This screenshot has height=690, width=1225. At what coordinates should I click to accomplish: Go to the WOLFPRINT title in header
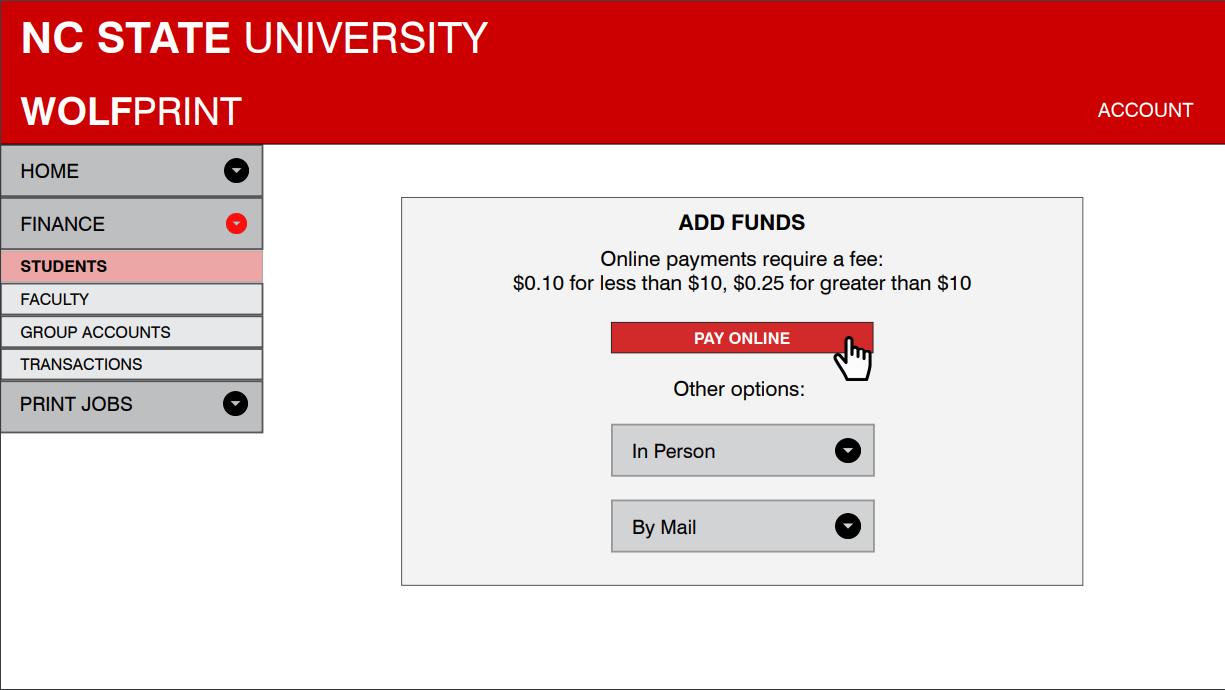pos(131,111)
